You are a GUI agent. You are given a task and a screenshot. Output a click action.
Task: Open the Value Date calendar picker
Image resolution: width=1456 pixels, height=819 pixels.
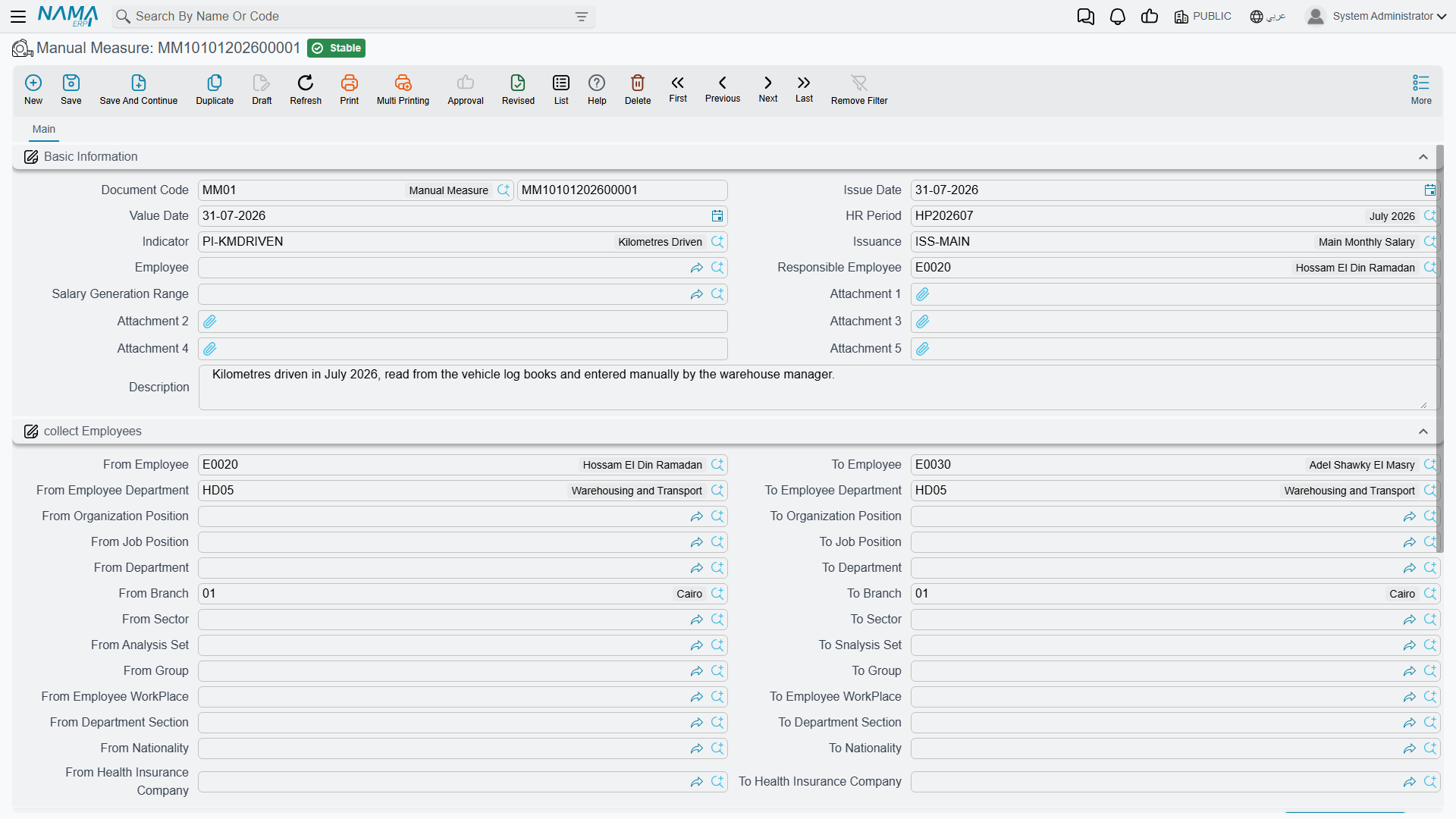point(717,216)
